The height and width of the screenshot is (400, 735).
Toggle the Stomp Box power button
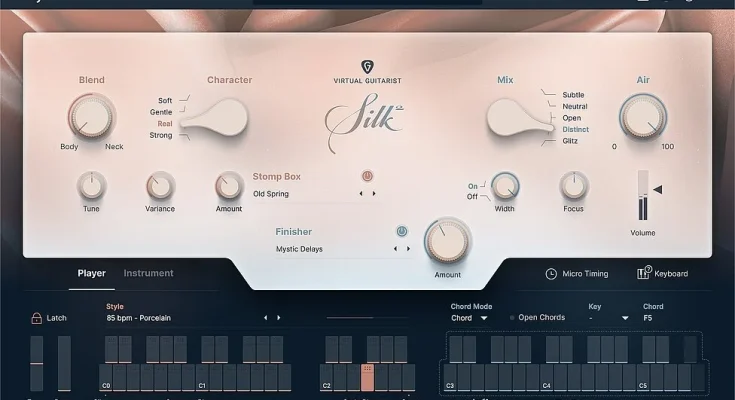368,176
